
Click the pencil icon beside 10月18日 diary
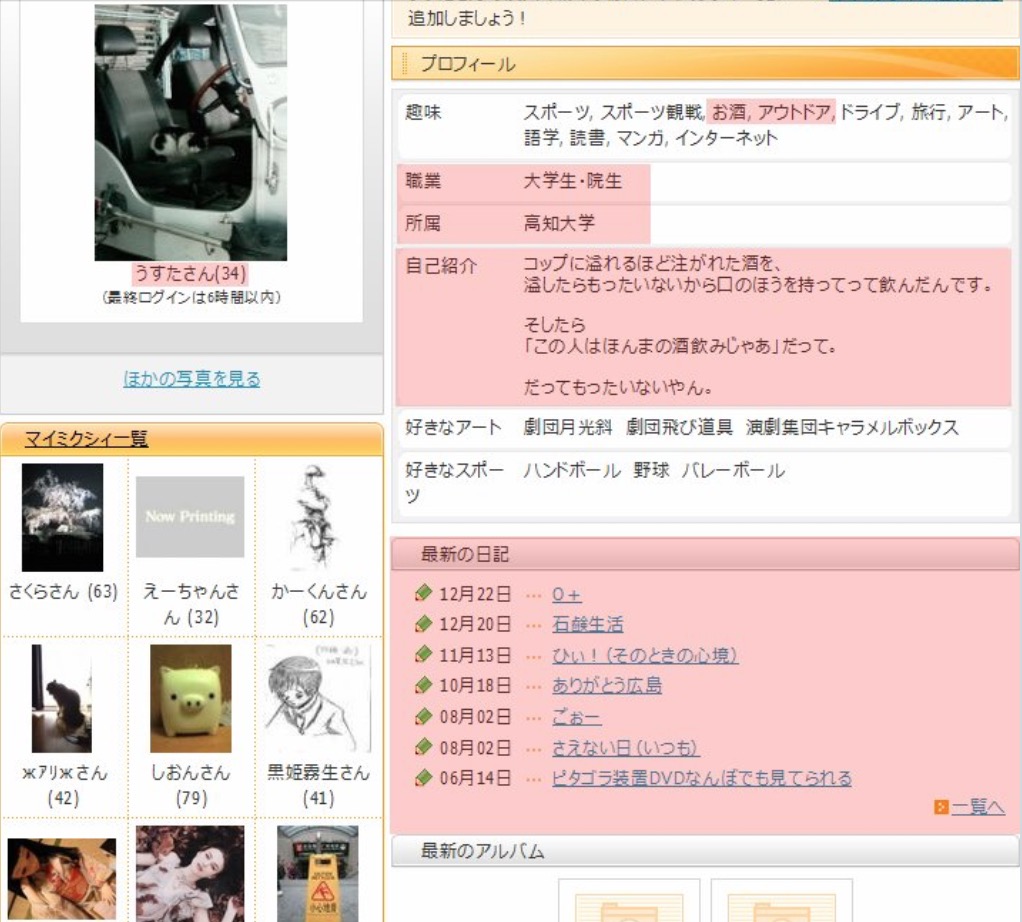point(423,685)
